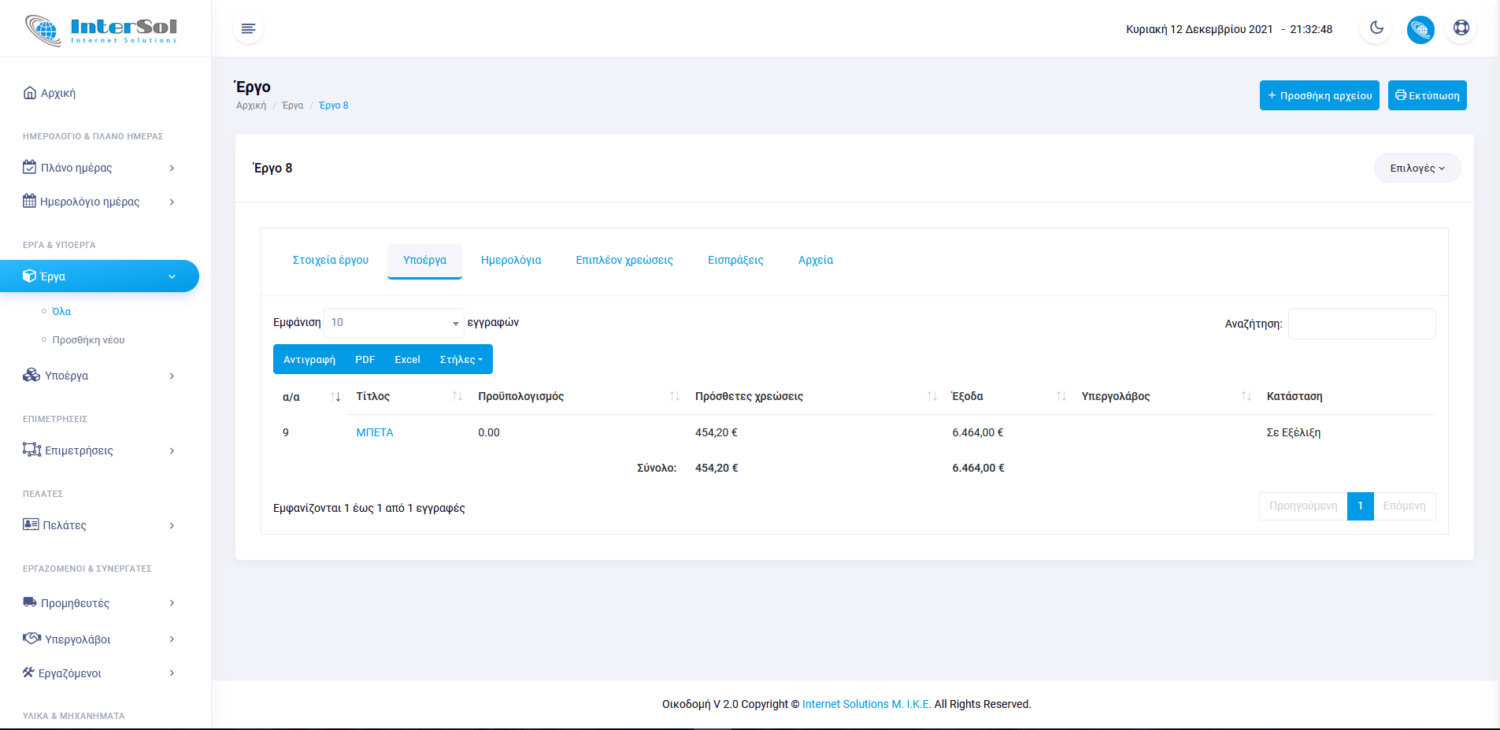1500x730 pixels.
Task: Click Προσθήκη αρχείου button
Action: pos(1319,95)
